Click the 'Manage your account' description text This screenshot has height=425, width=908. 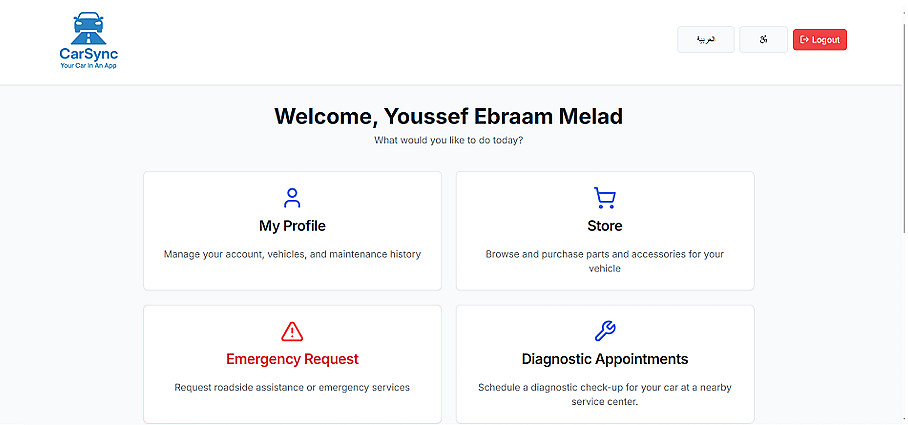(x=292, y=254)
